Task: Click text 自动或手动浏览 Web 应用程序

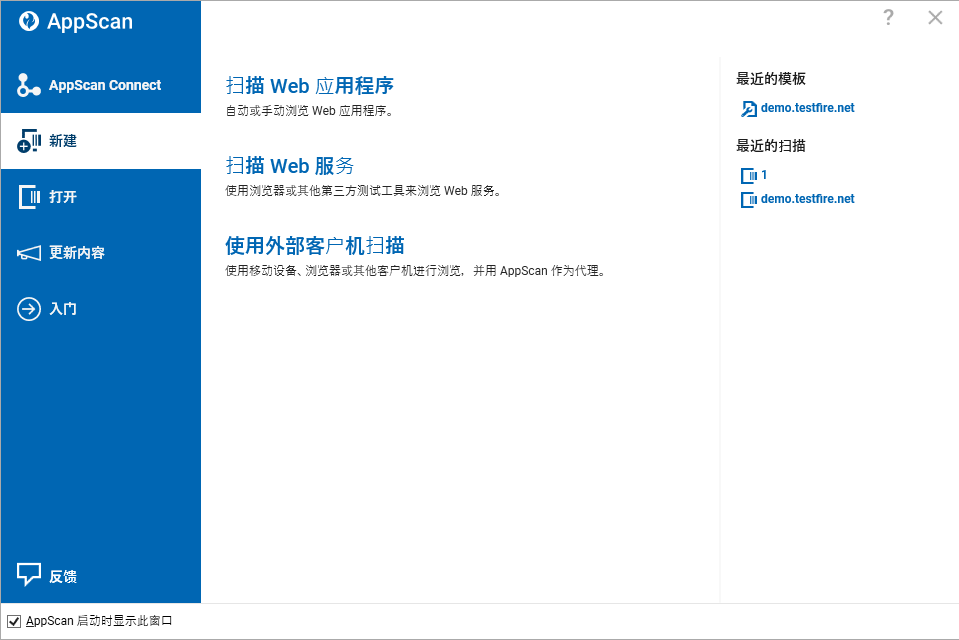Action: tap(309, 111)
